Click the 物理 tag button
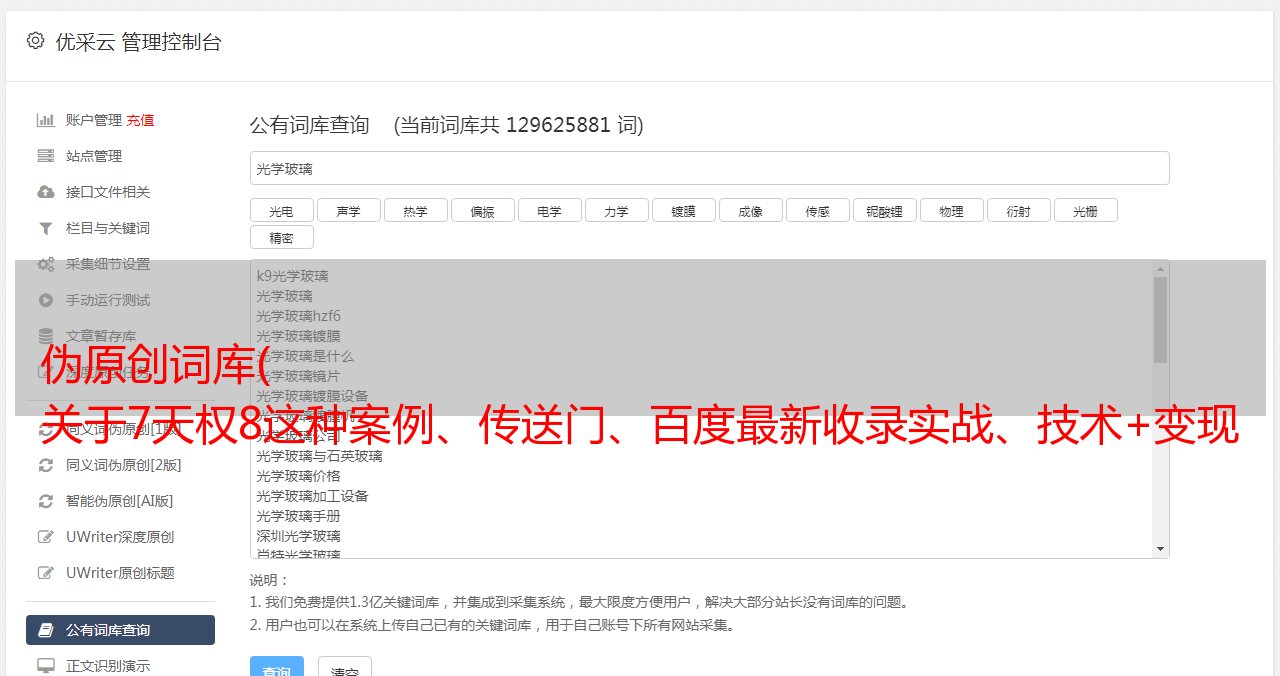1280x676 pixels. [x=951, y=210]
